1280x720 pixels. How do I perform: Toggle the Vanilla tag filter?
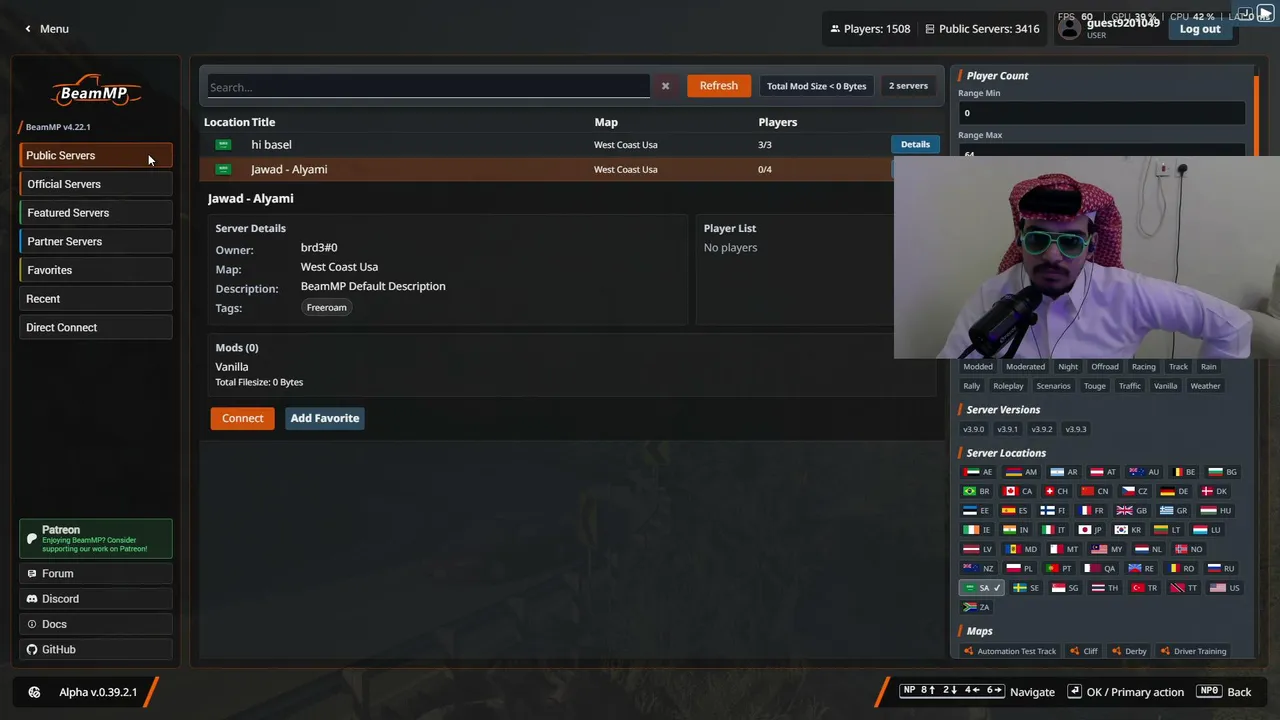(x=1166, y=386)
